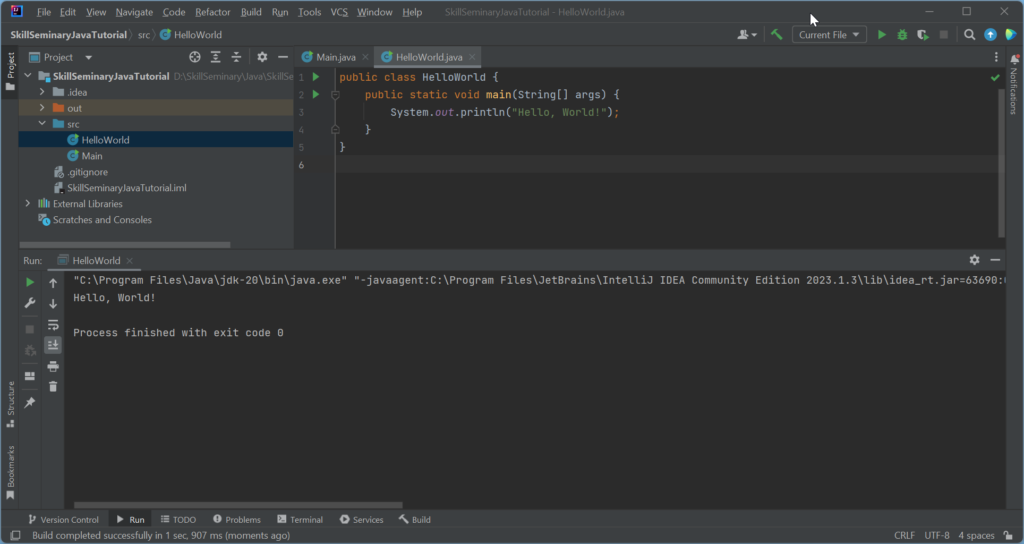Image resolution: width=1024 pixels, height=544 pixels.
Task: Collapse the SkillSeminaryJavaTutorial root node
Action: [28, 76]
